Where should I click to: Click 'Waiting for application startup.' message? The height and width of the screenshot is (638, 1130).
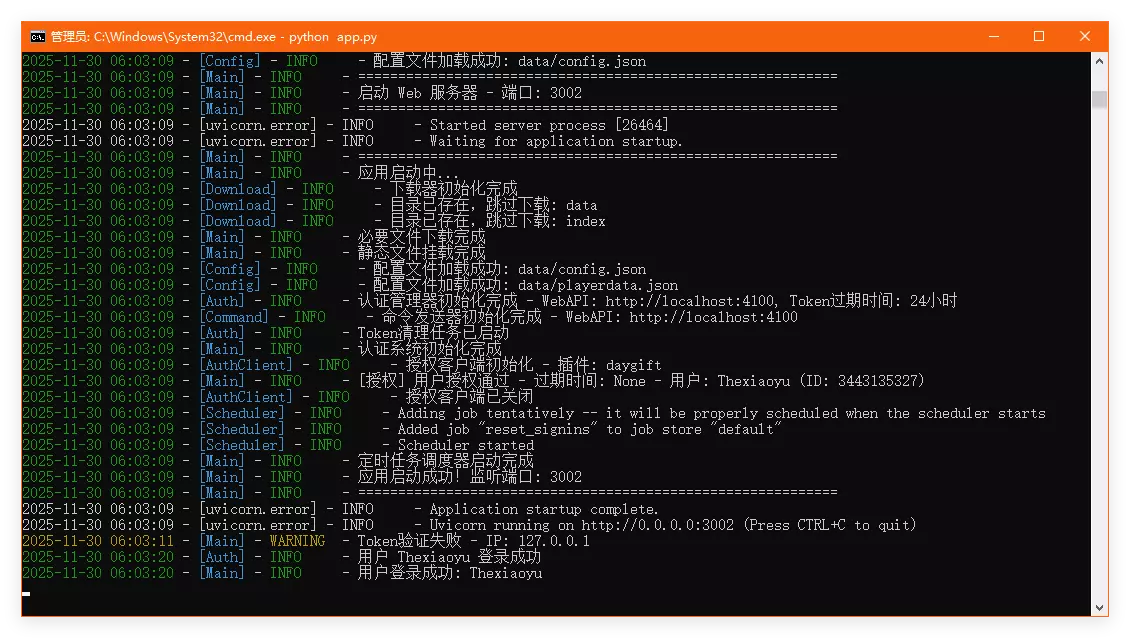556,141
